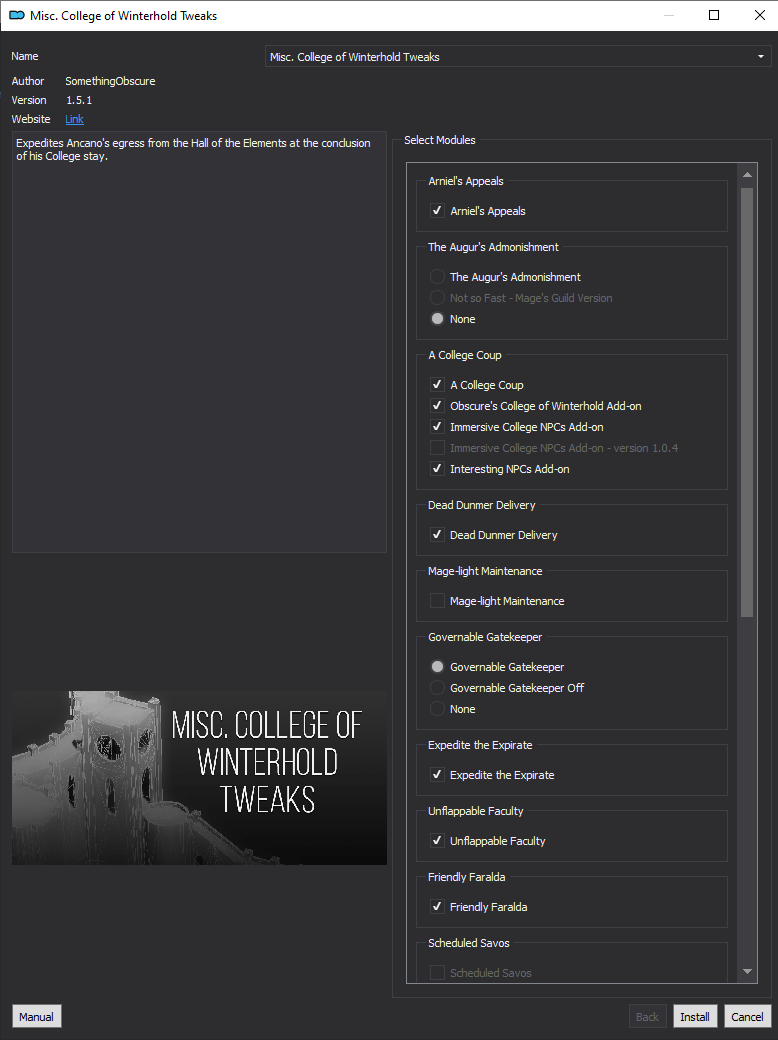The width and height of the screenshot is (778, 1040).
Task: Open the Website Link
Action: pyautogui.click(x=74, y=119)
